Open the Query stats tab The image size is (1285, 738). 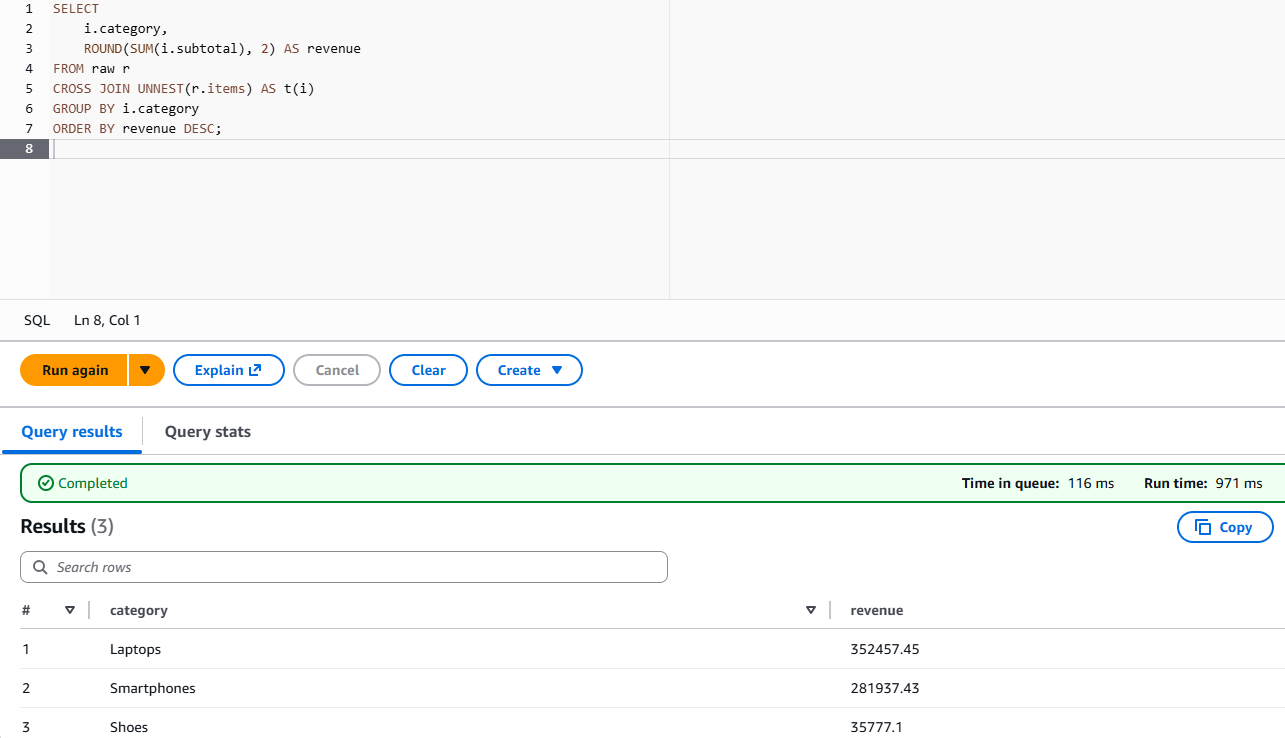pos(207,432)
